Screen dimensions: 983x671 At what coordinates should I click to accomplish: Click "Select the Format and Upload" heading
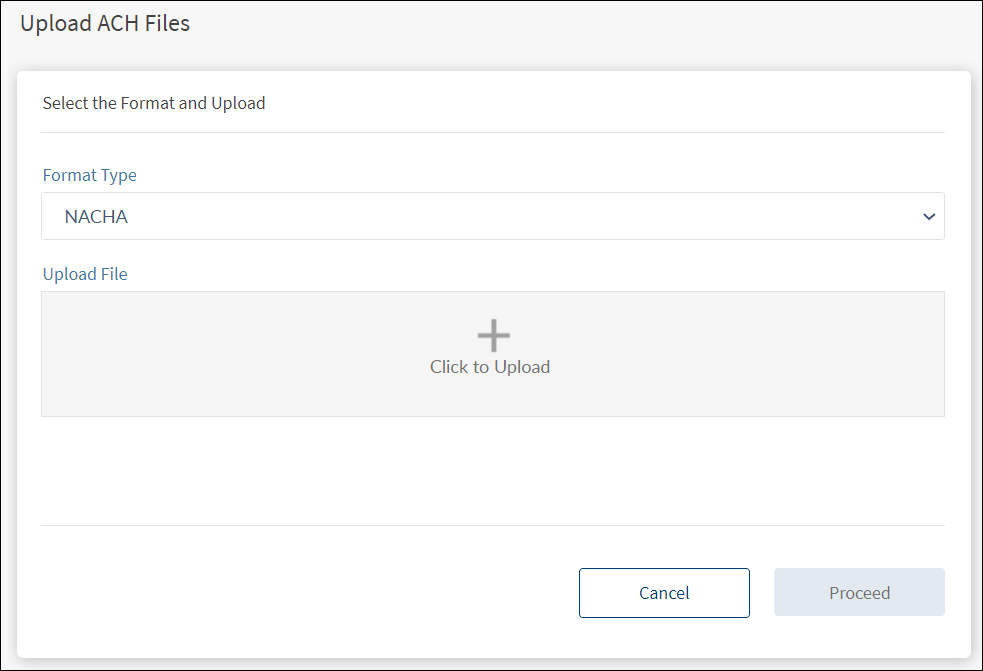click(x=154, y=103)
